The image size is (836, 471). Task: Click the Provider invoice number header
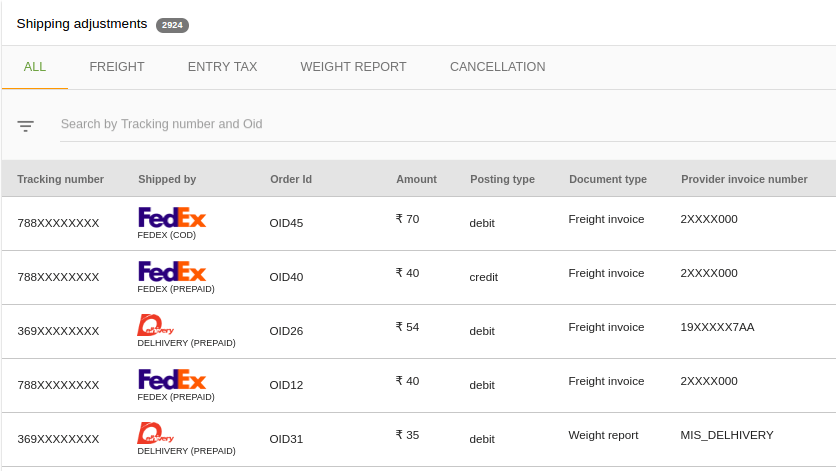click(744, 179)
